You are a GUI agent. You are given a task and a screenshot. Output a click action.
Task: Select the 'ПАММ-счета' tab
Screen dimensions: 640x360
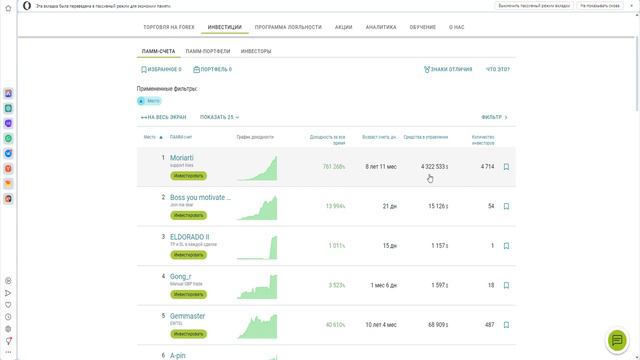click(158, 51)
